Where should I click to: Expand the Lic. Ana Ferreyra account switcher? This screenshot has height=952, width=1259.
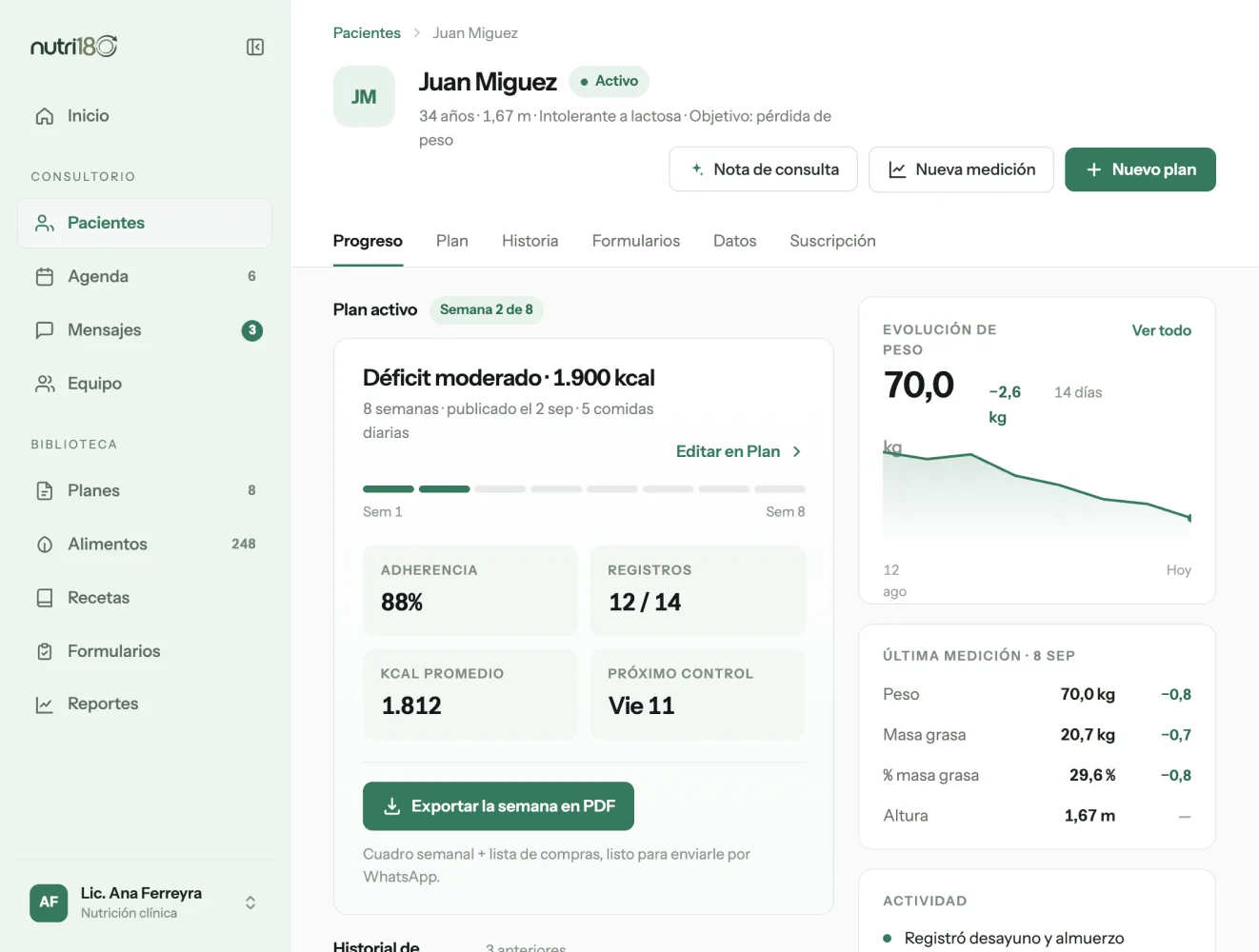pyautogui.click(x=250, y=902)
